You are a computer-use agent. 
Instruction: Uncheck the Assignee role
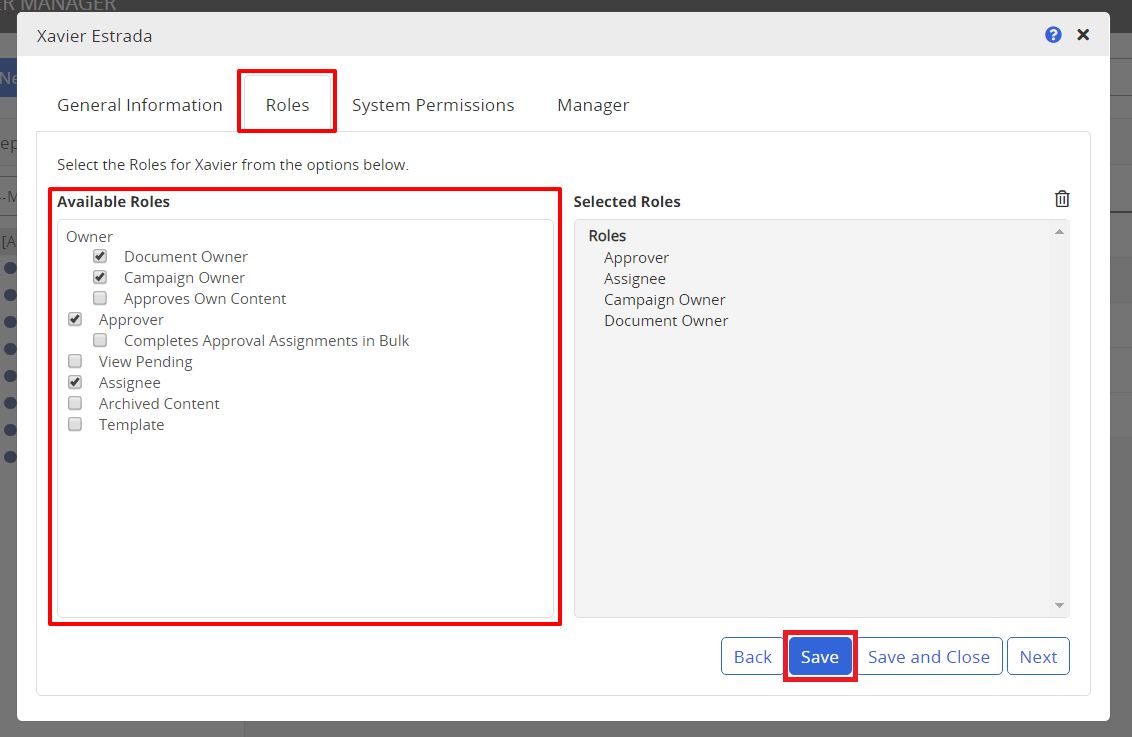(75, 382)
